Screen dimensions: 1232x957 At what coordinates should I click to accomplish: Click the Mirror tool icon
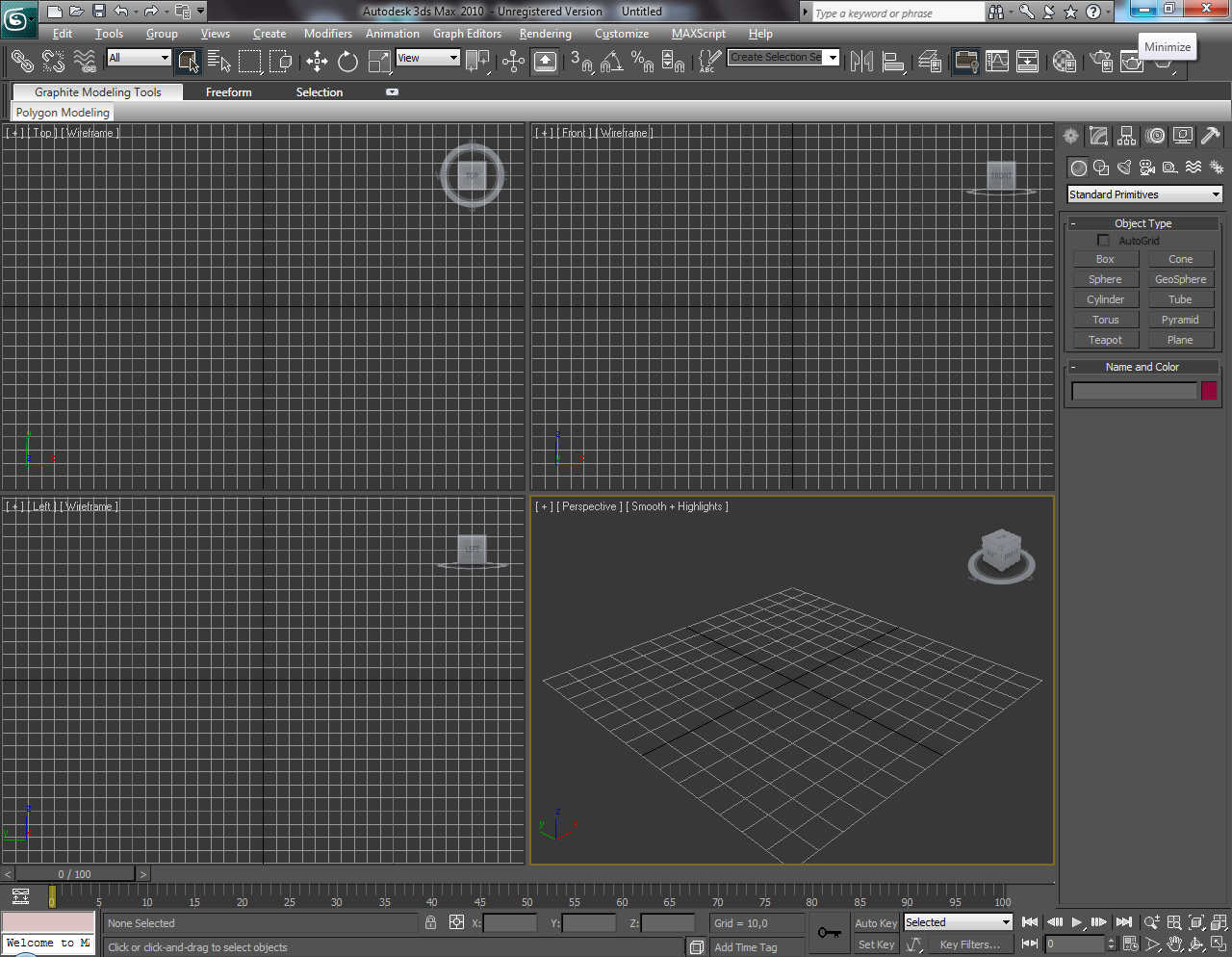861,63
